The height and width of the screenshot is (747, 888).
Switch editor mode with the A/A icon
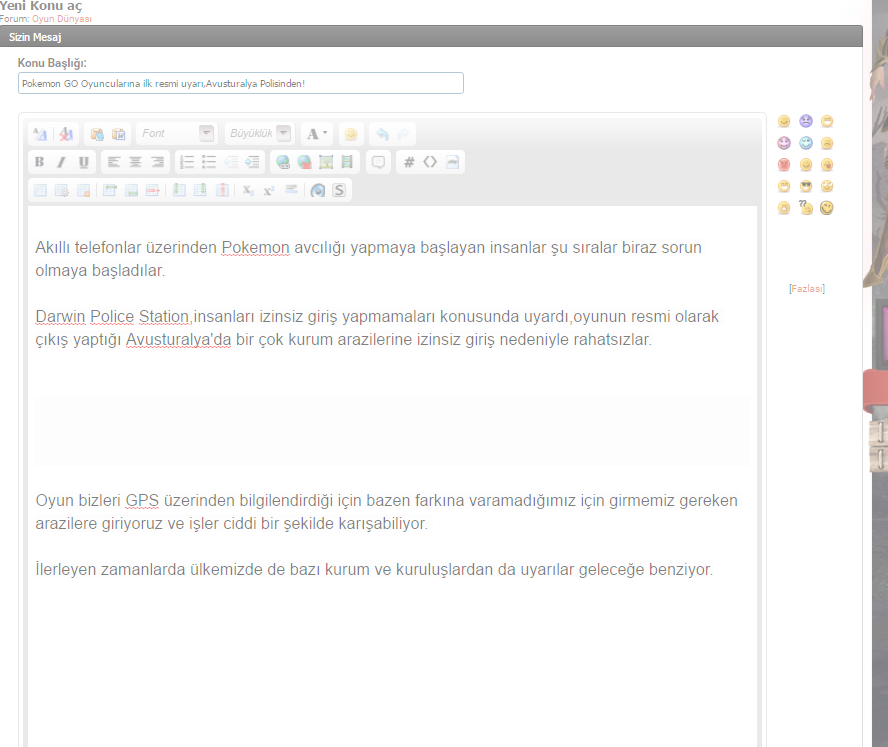(x=40, y=134)
